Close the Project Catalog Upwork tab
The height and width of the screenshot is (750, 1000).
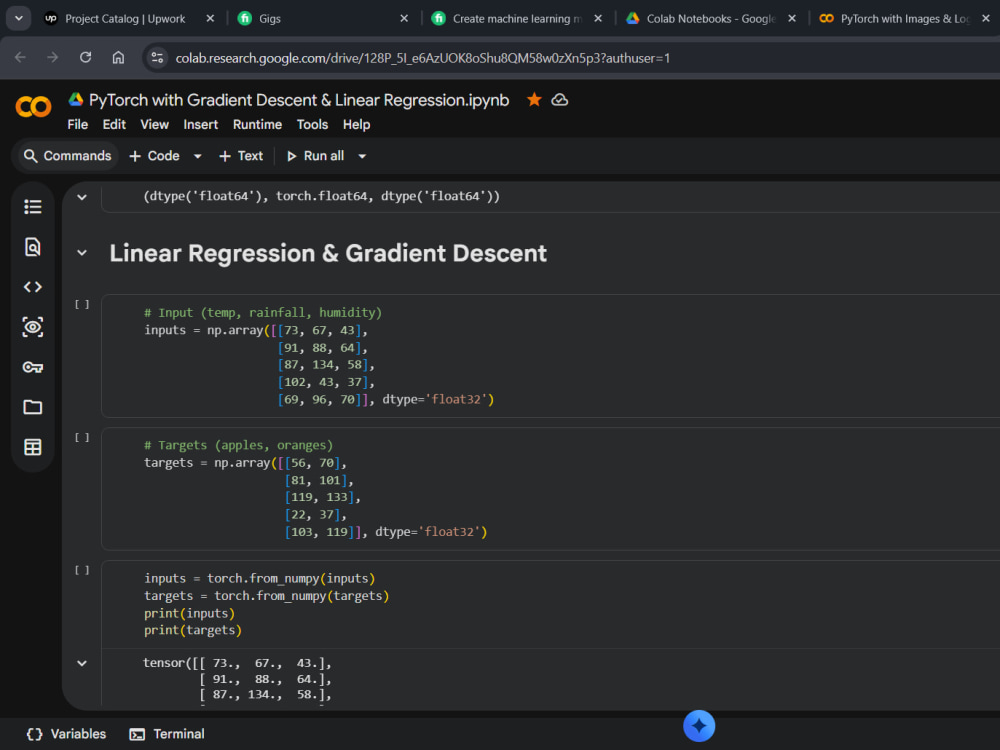210,18
